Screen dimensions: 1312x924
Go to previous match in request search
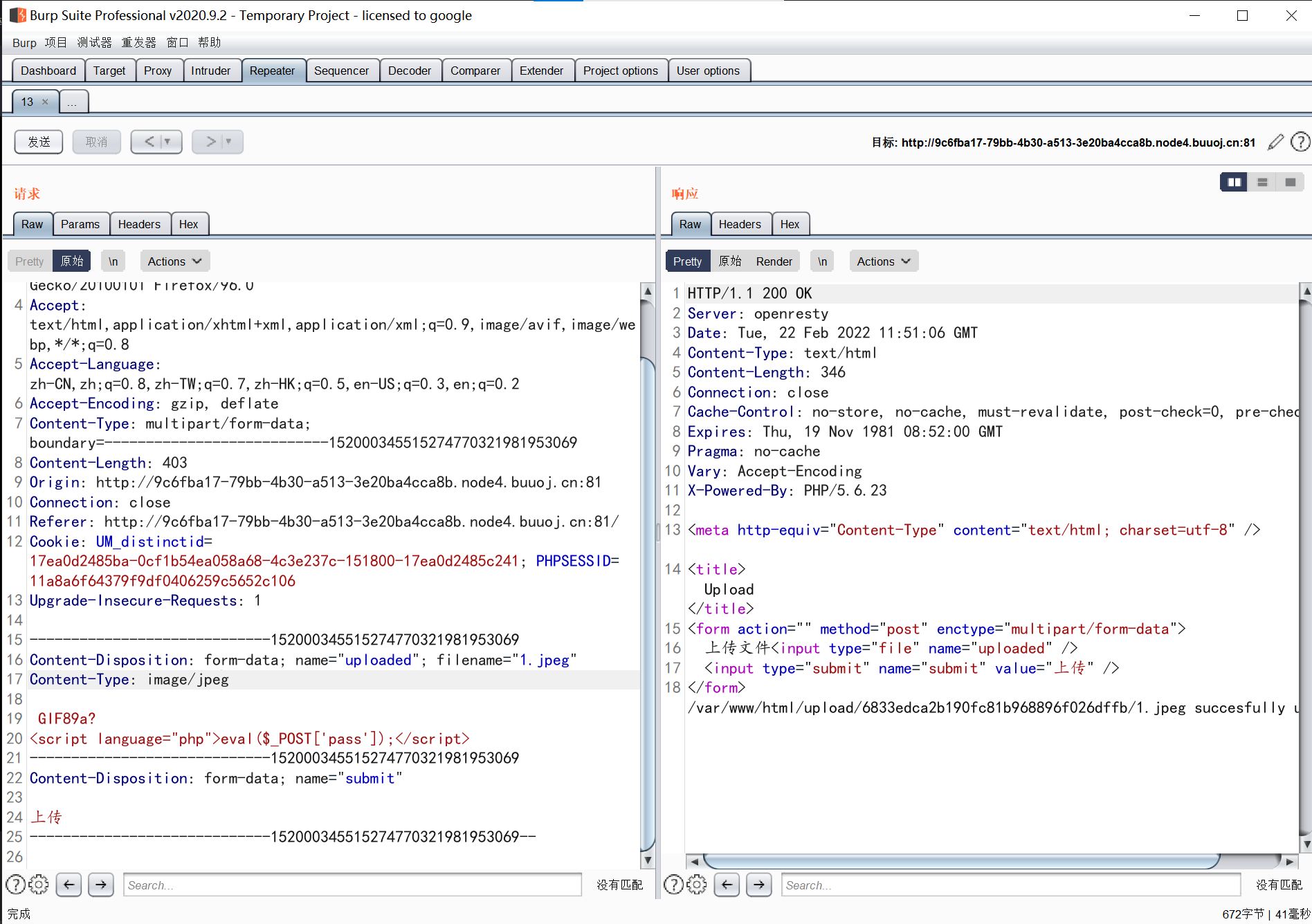click(x=69, y=885)
